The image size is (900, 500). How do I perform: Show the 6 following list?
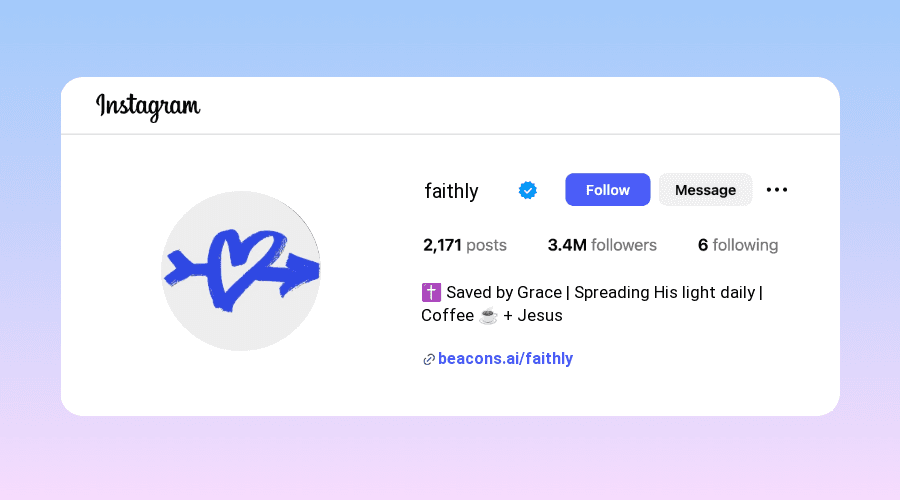click(x=737, y=245)
